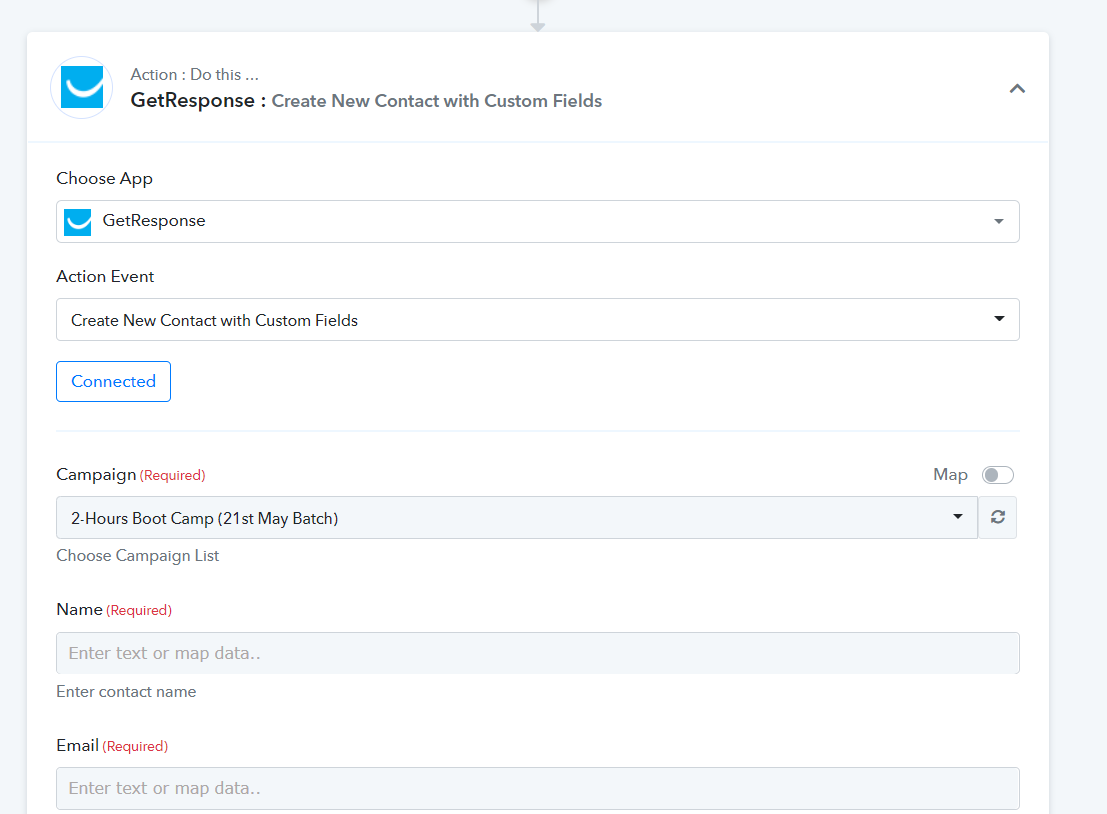The image size is (1107, 814).
Task: Click into the Email input field
Action: (x=537, y=789)
